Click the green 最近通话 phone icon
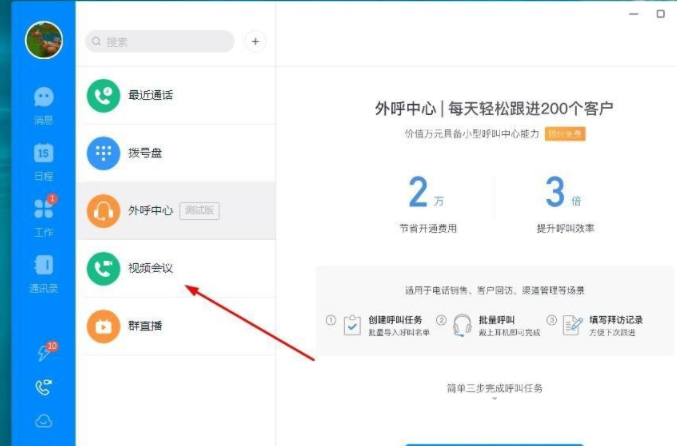The height and width of the screenshot is (446, 677). click(103, 95)
